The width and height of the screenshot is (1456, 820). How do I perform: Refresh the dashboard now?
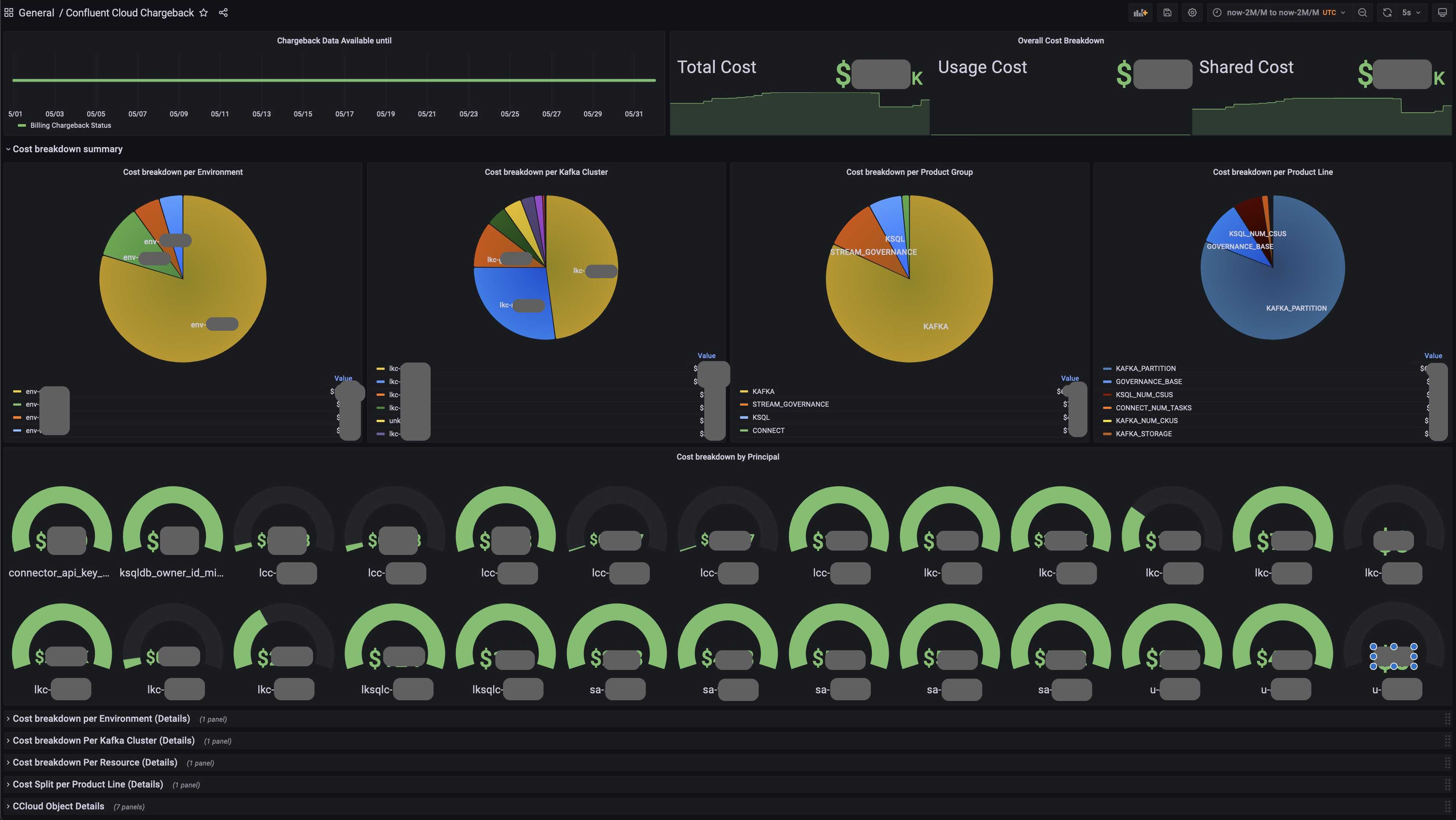(1387, 12)
